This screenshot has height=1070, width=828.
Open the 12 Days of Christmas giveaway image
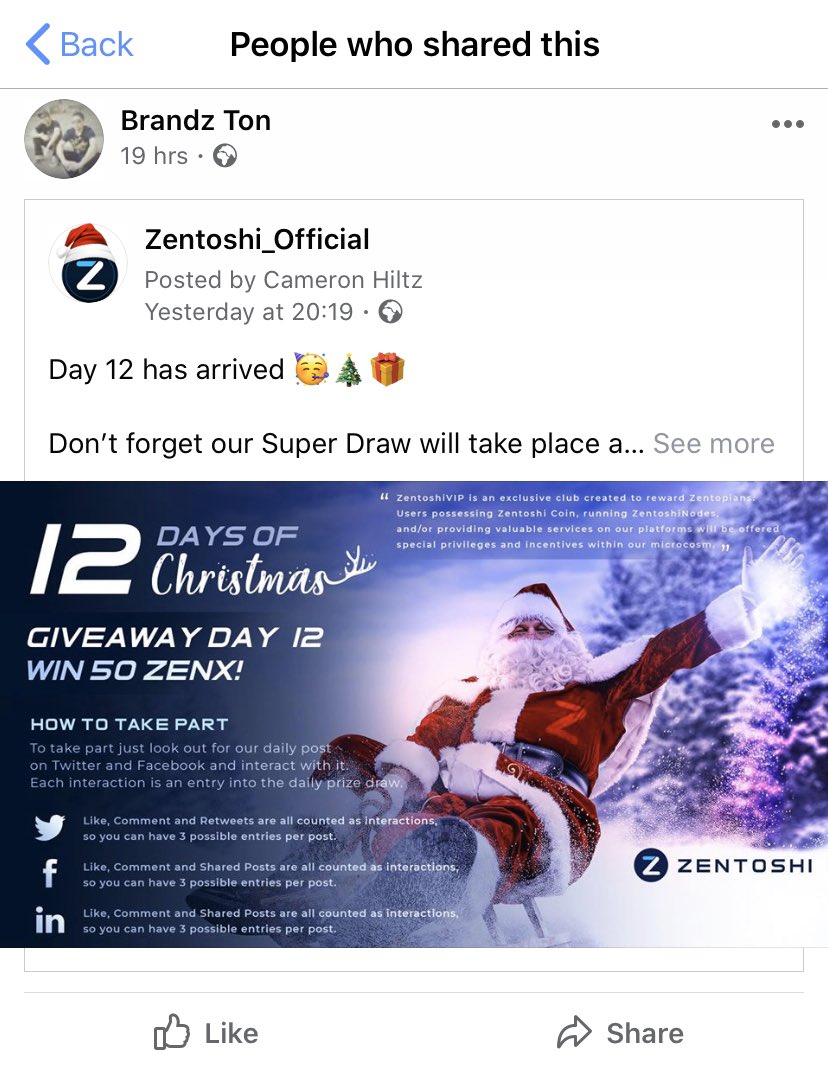414,714
